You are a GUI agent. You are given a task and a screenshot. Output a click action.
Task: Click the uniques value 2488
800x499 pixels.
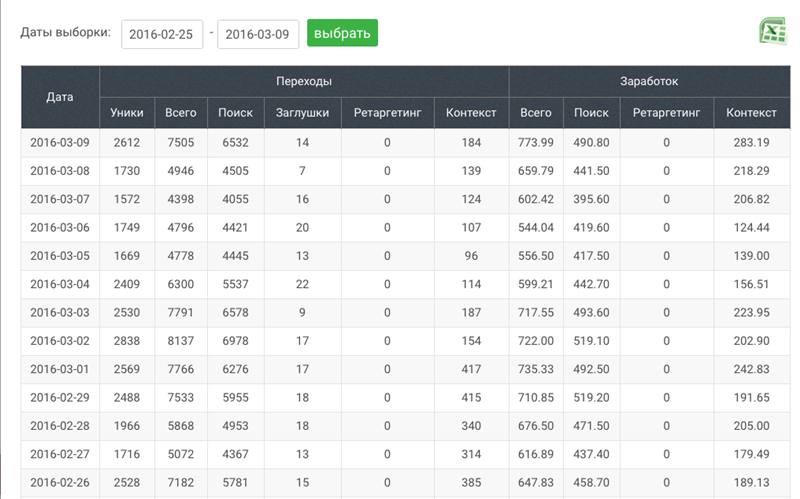pos(127,397)
